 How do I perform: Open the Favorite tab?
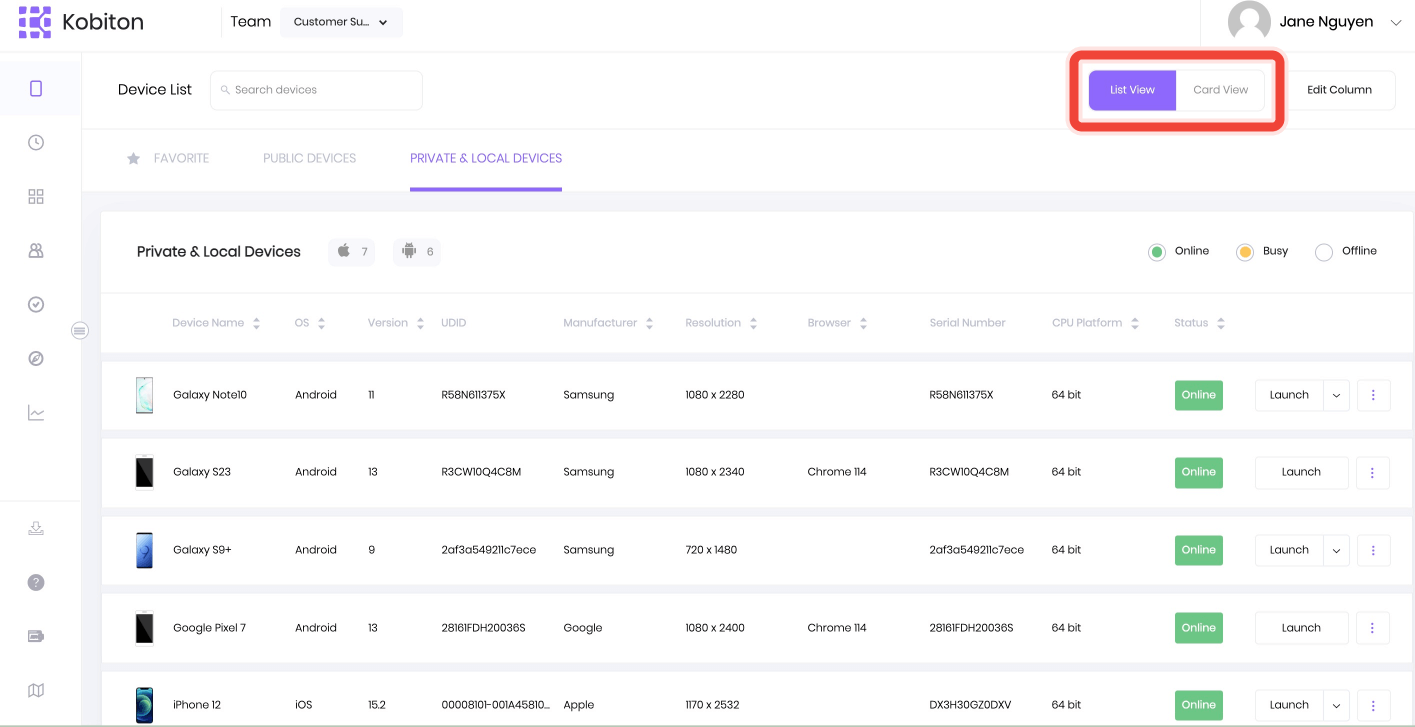[168, 158]
